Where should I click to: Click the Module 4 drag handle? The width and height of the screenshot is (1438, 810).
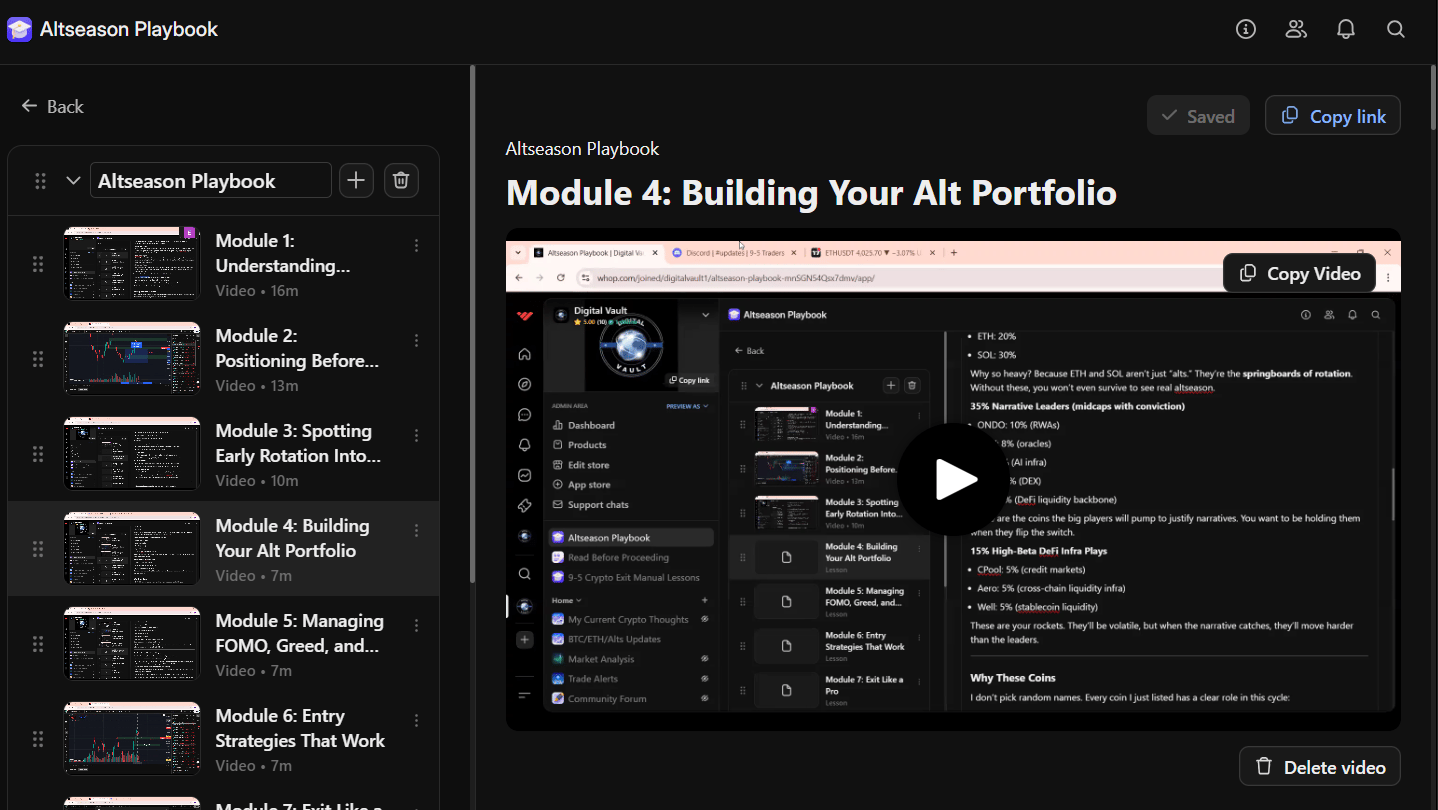click(38, 549)
